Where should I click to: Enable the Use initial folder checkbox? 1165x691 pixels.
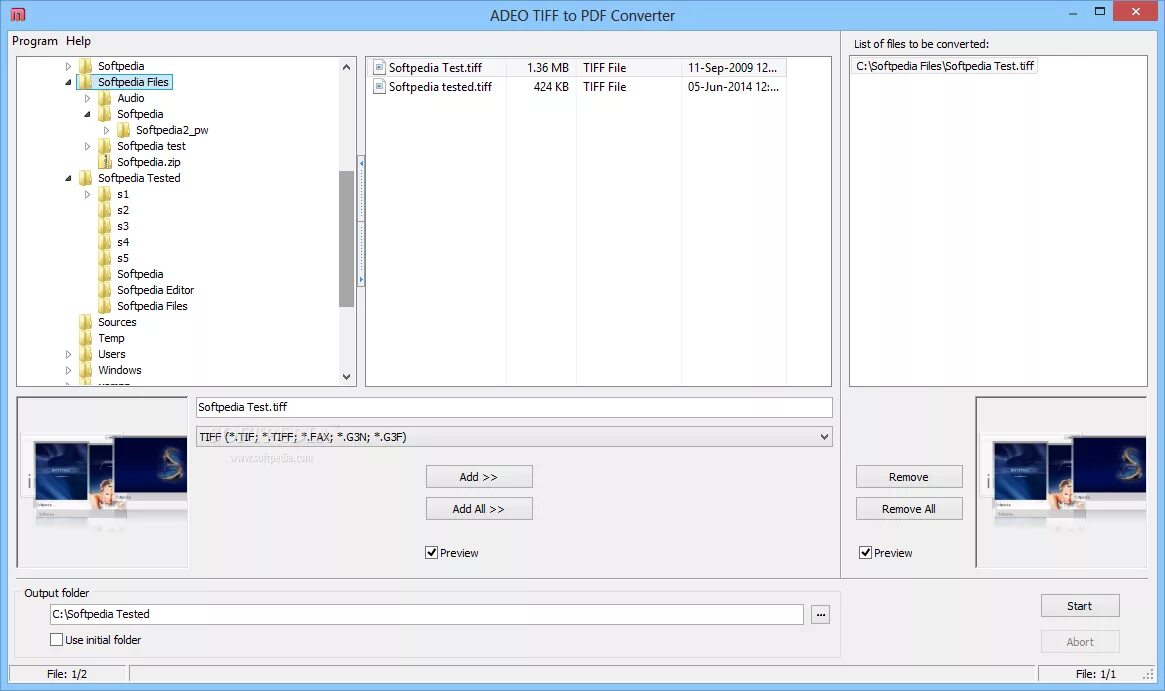pos(56,640)
